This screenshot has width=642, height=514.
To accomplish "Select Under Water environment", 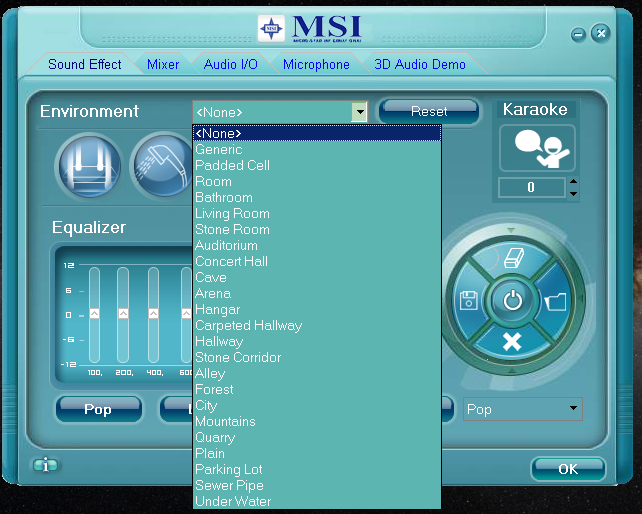I will coord(317,501).
